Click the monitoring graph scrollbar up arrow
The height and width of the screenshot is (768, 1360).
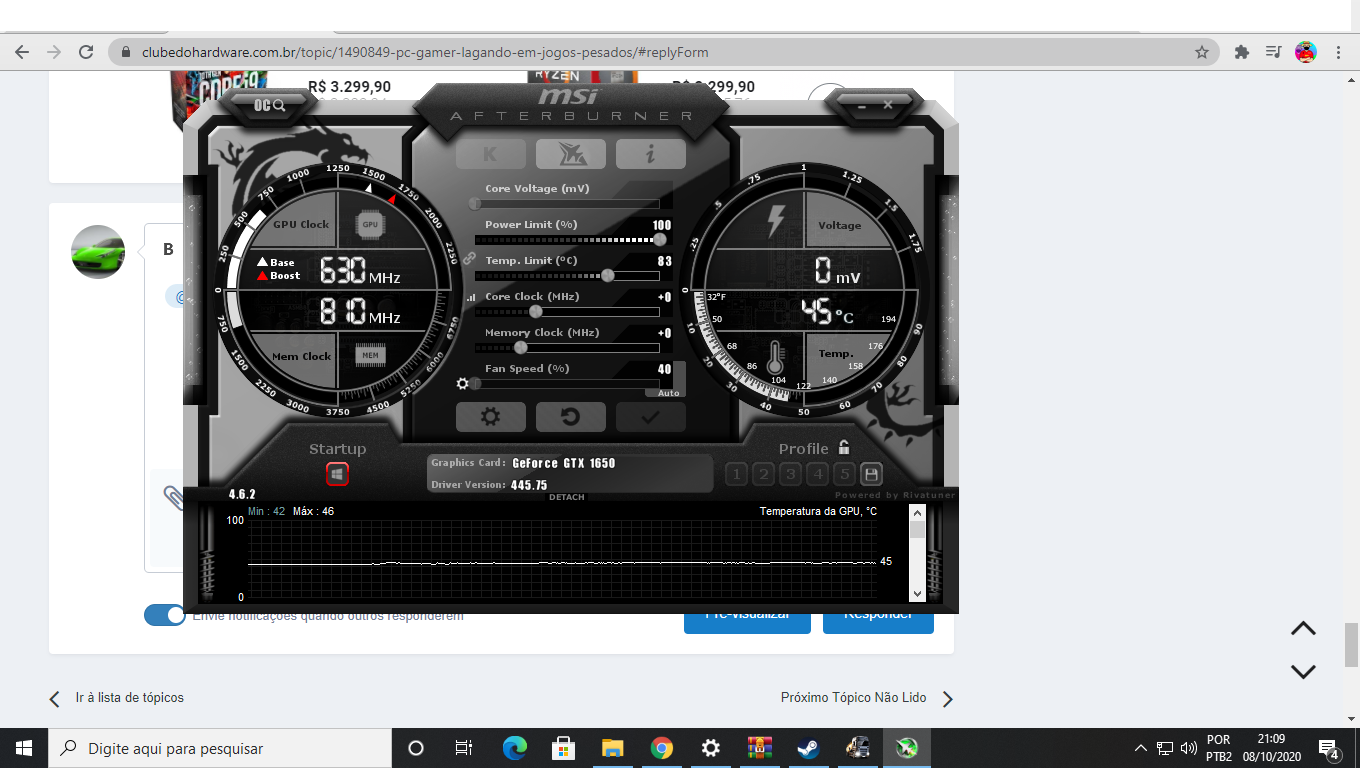[917, 513]
